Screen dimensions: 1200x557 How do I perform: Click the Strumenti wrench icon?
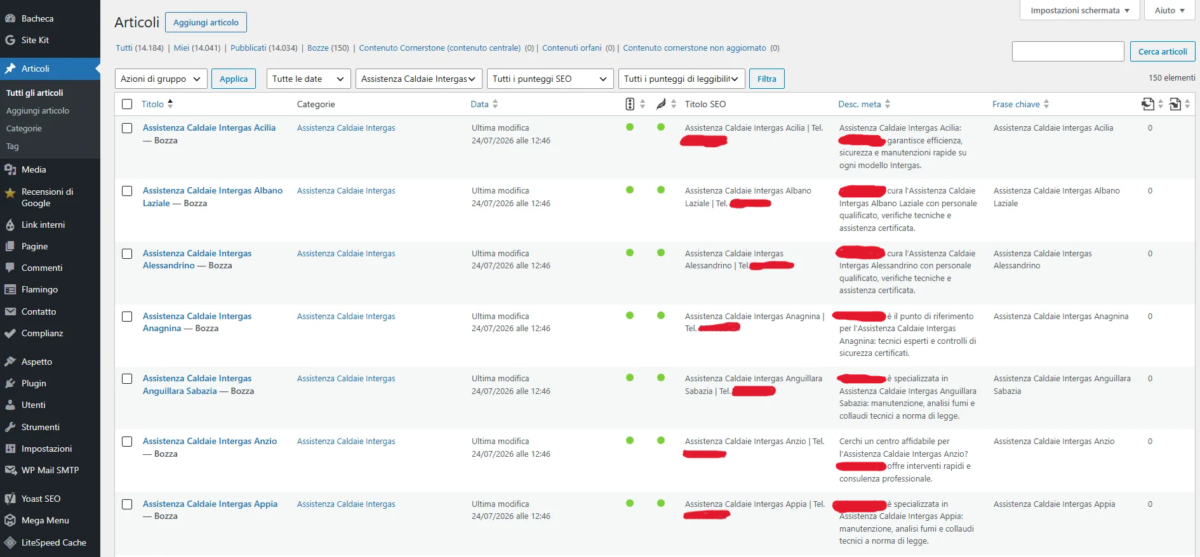10,427
